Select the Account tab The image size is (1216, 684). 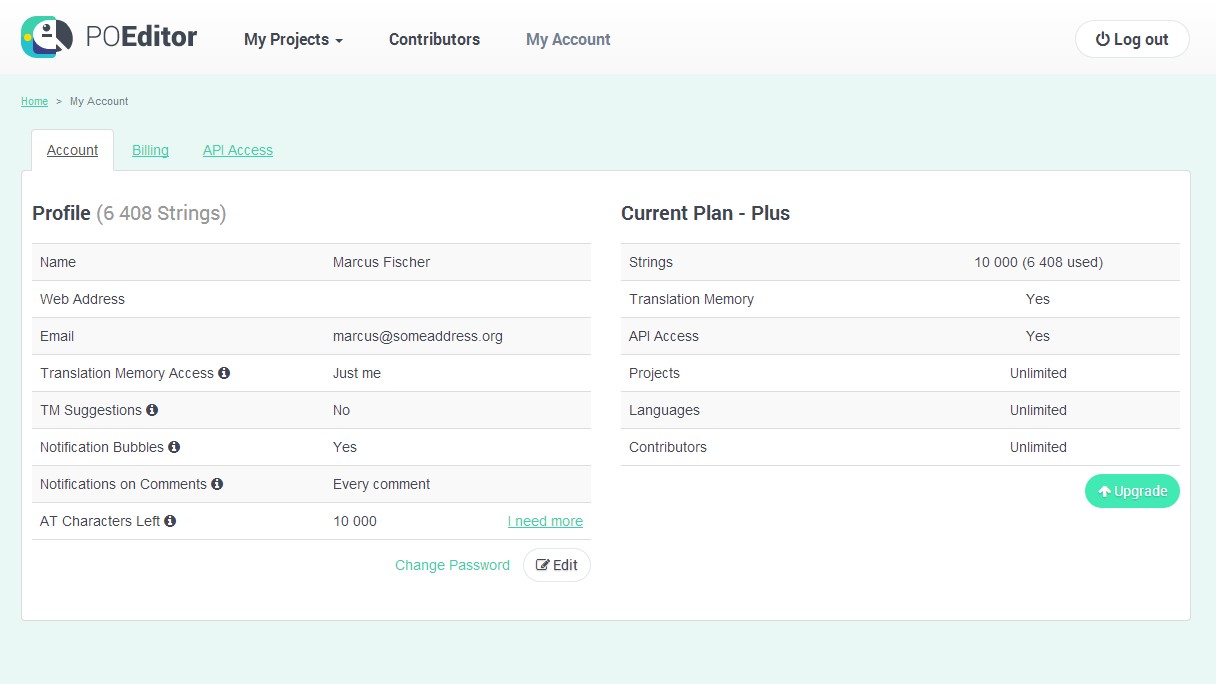pos(72,150)
